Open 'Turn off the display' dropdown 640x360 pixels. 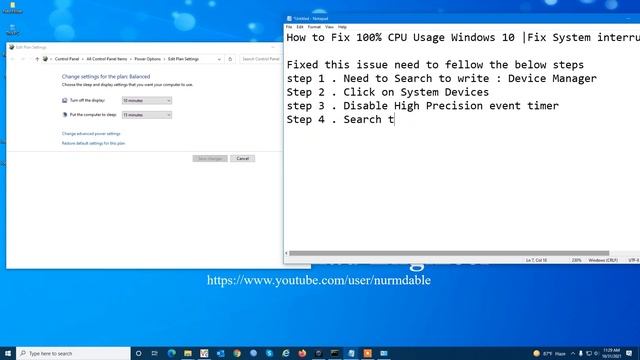147,100
